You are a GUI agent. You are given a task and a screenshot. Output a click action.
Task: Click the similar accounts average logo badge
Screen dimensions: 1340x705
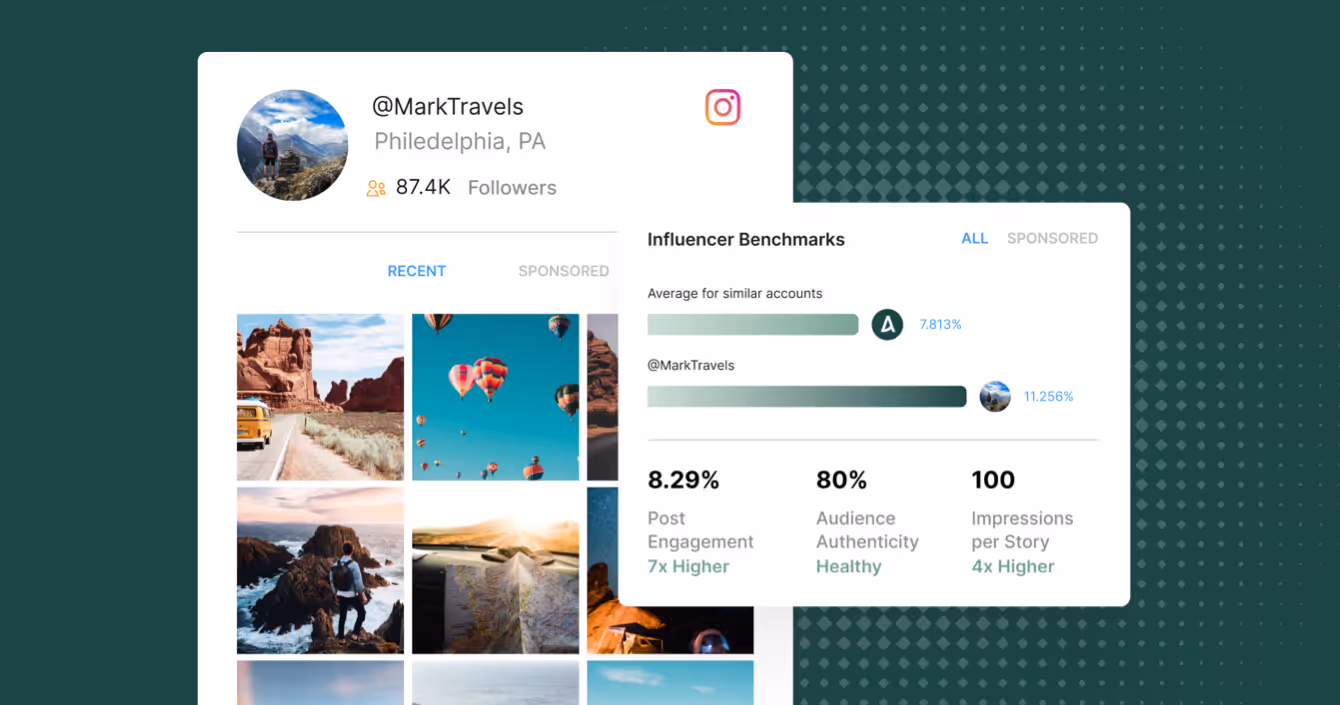(887, 324)
